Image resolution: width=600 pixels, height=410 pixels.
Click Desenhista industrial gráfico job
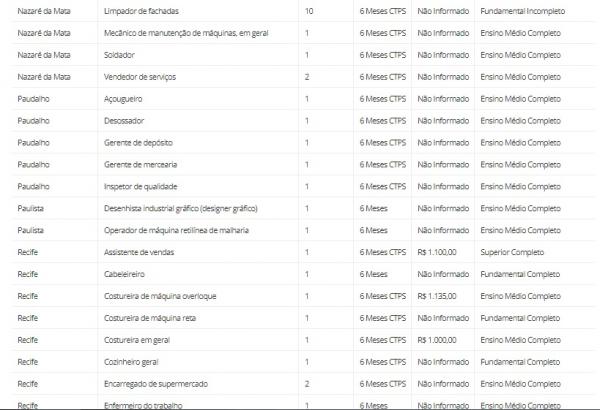[x=181, y=208]
